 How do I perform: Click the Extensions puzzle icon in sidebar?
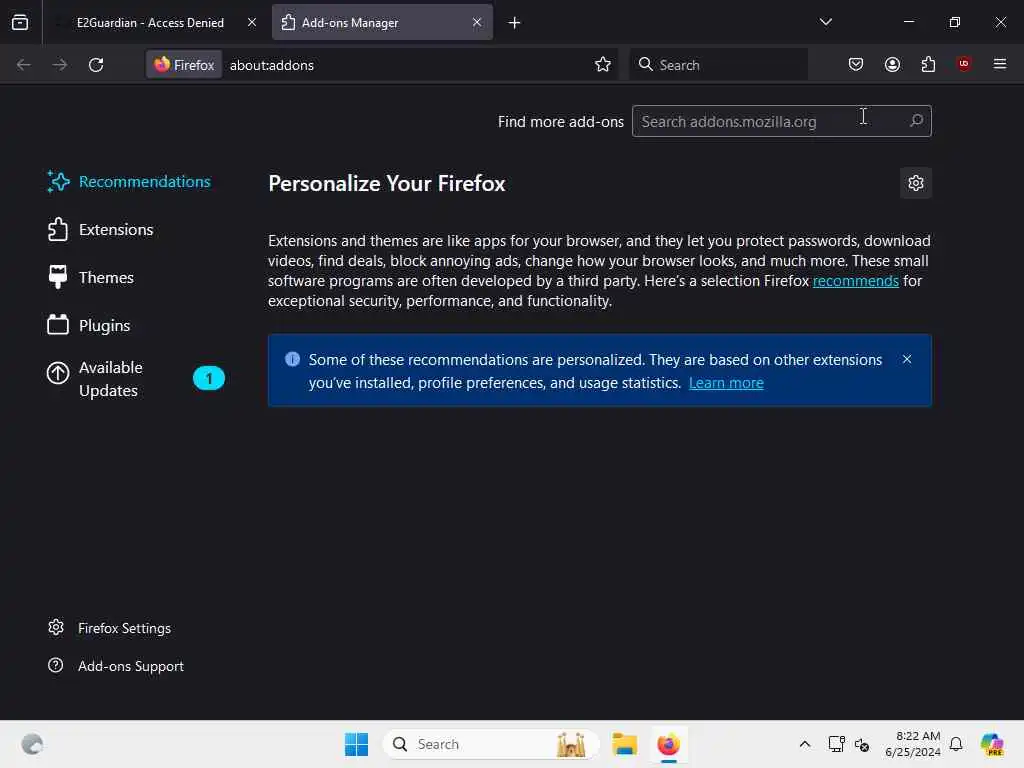pyautogui.click(x=58, y=229)
